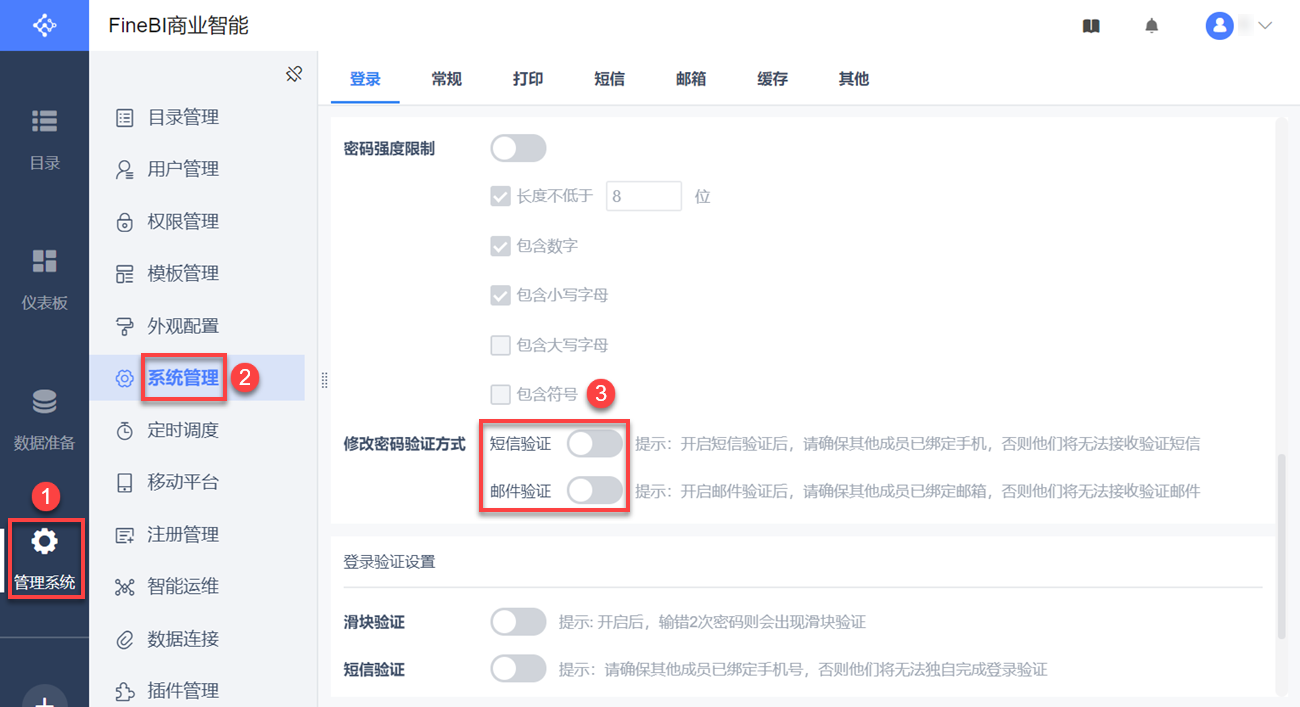Image resolution: width=1300 pixels, height=707 pixels.
Task: Open 用户管理 in the side menu
Action: (x=183, y=169)
